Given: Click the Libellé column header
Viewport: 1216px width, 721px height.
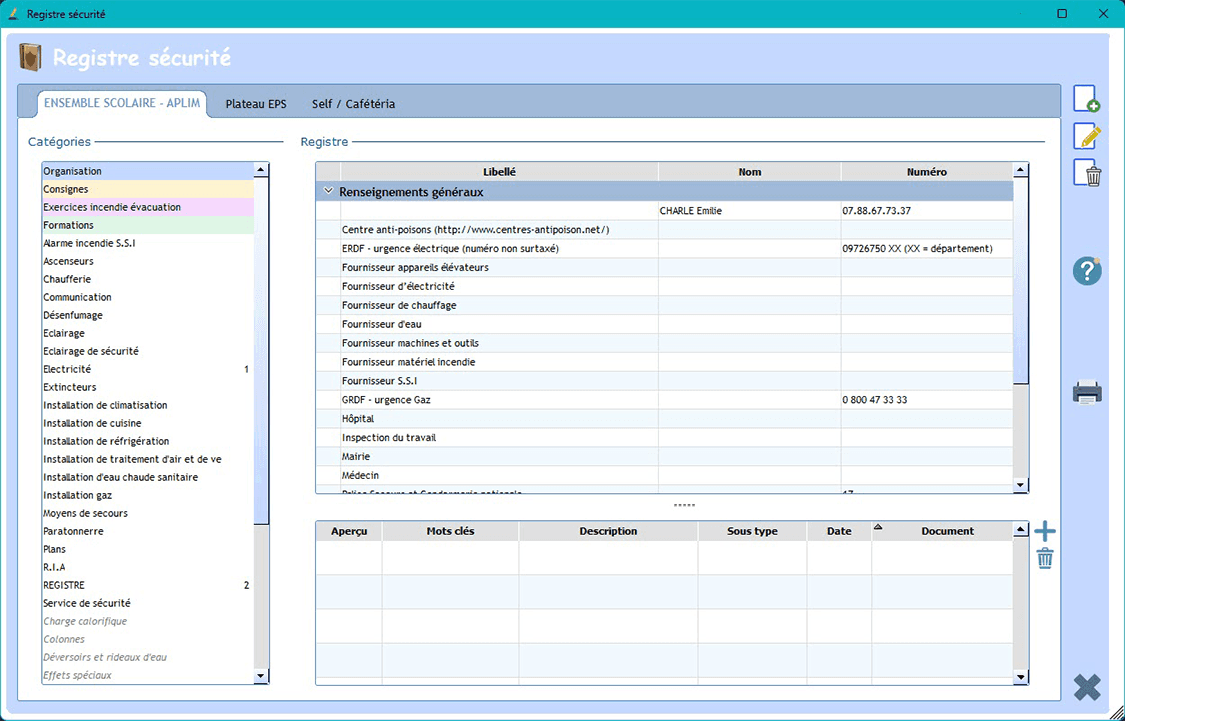Looking at the screenshot, I should 499,172.
